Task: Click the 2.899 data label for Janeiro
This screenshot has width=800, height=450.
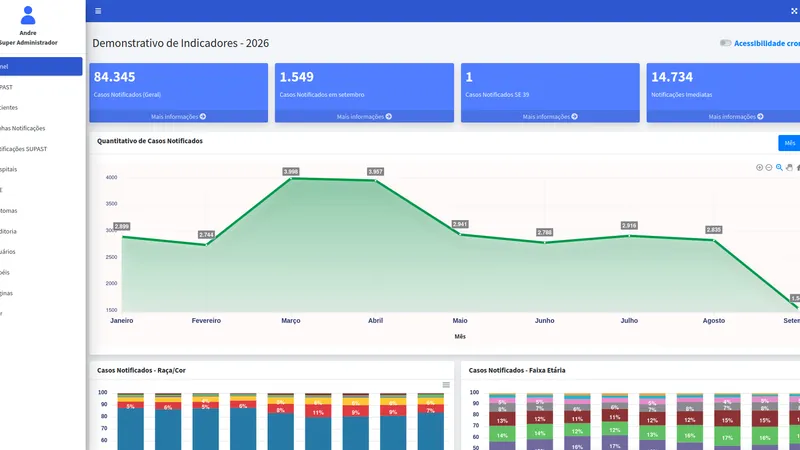Action: coord(121,227)
